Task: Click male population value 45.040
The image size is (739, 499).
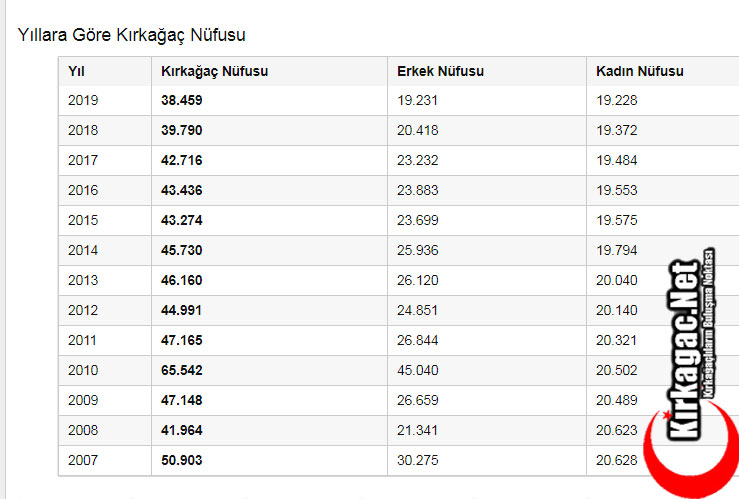Action: coord(417,371)
